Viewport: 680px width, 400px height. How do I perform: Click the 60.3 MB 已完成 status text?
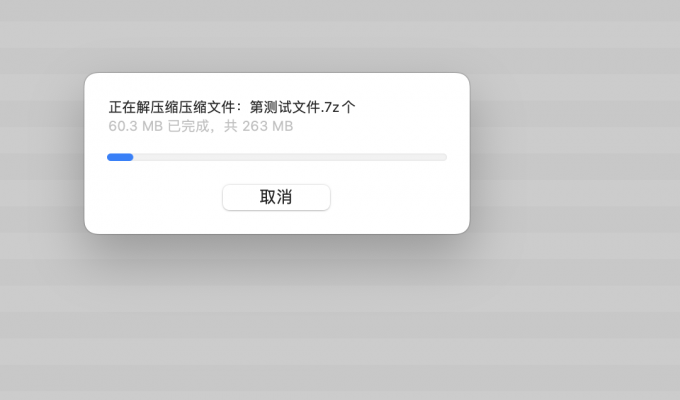coord(159,126)
